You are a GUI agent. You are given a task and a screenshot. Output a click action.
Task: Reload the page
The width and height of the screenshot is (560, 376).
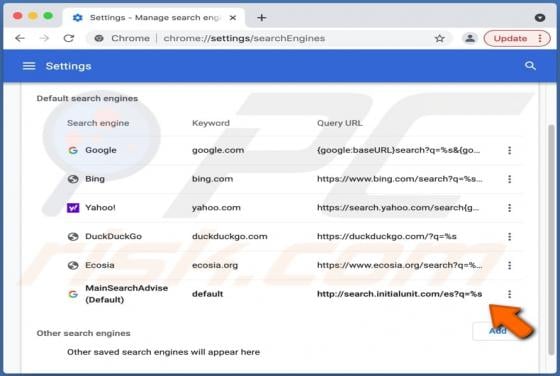(x=69, y=38)
